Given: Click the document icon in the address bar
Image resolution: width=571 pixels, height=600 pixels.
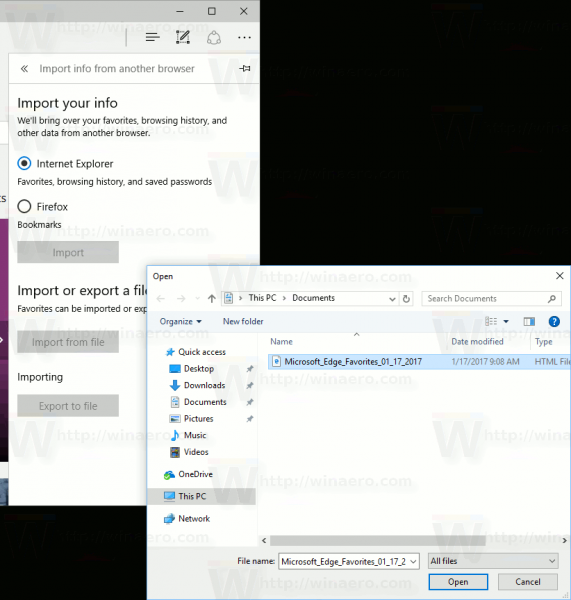Looking at the screenshot, I should (228, 298).
